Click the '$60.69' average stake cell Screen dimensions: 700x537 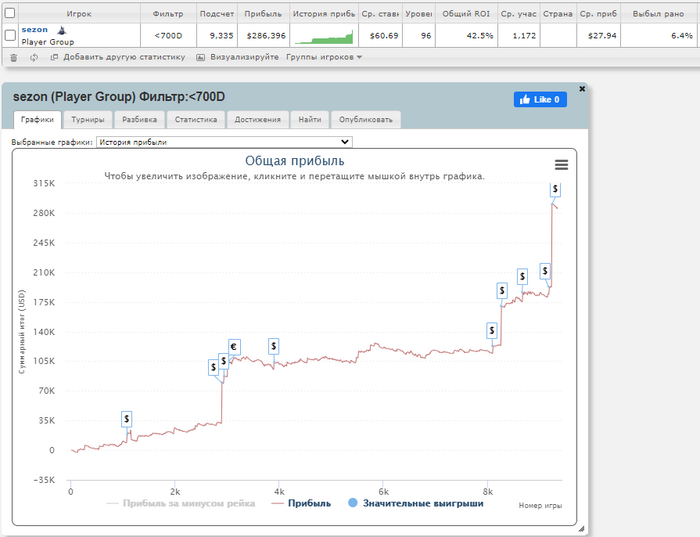(x=380, y=35)
